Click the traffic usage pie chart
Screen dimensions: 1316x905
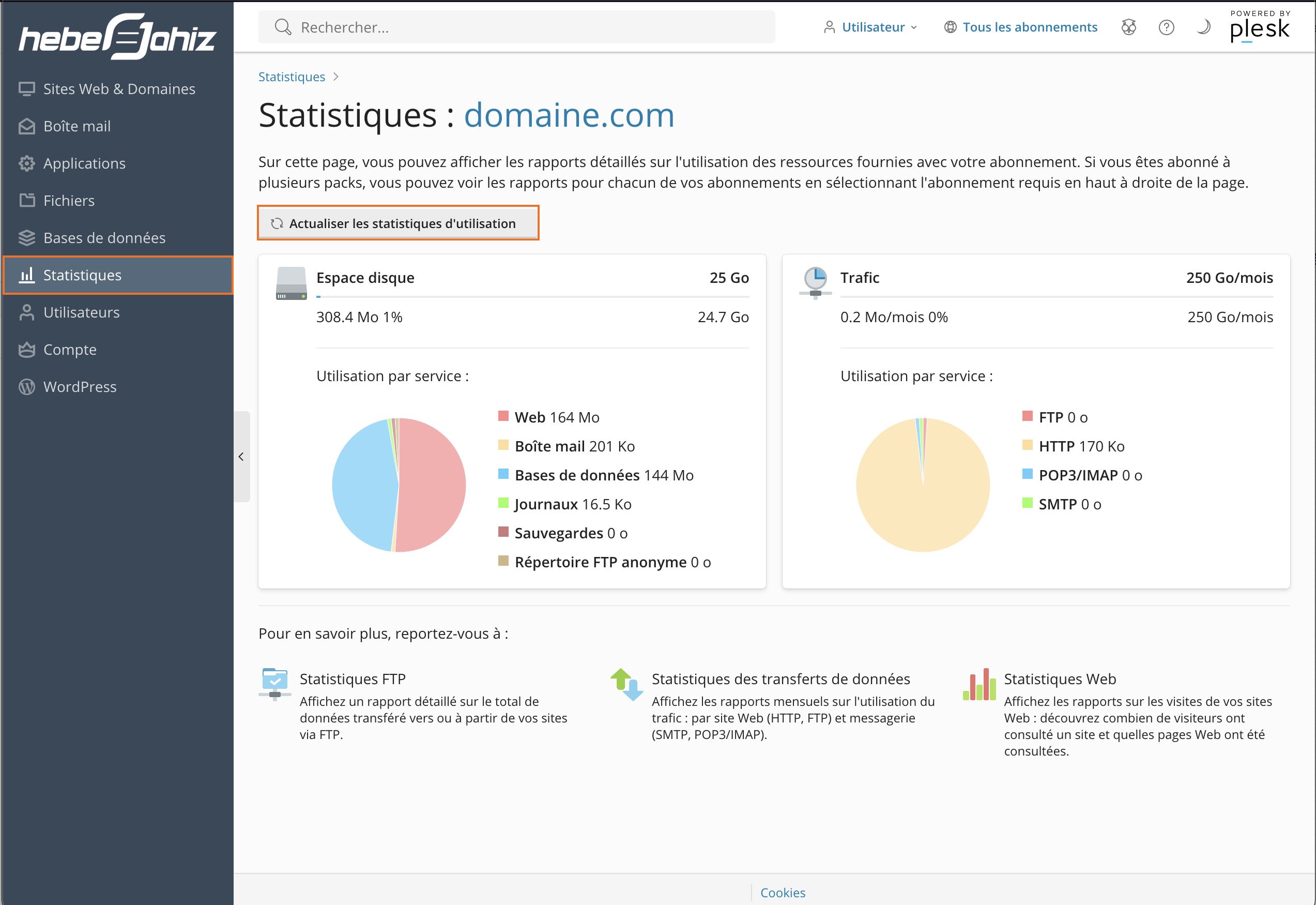(x=923, y=485)
